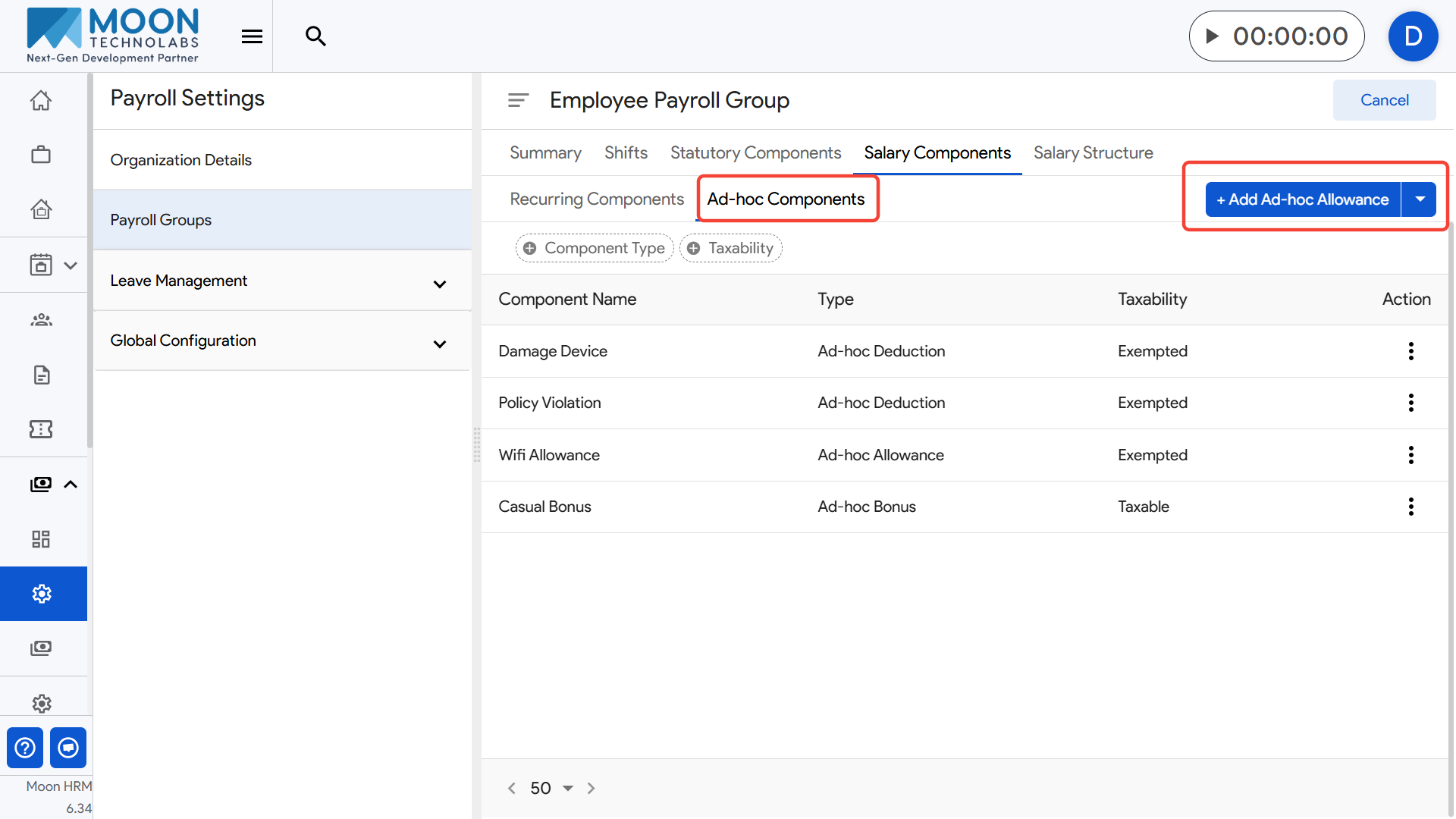The height and width of the screenshot is (819, 1456).
Task: Open the help question mark icon
Action: 25,748
